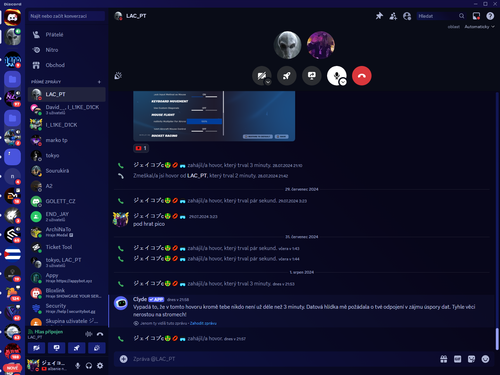Click the plus attach button in message bar
The width and height of the screenshot is (500, 375).
pos(124,359)
